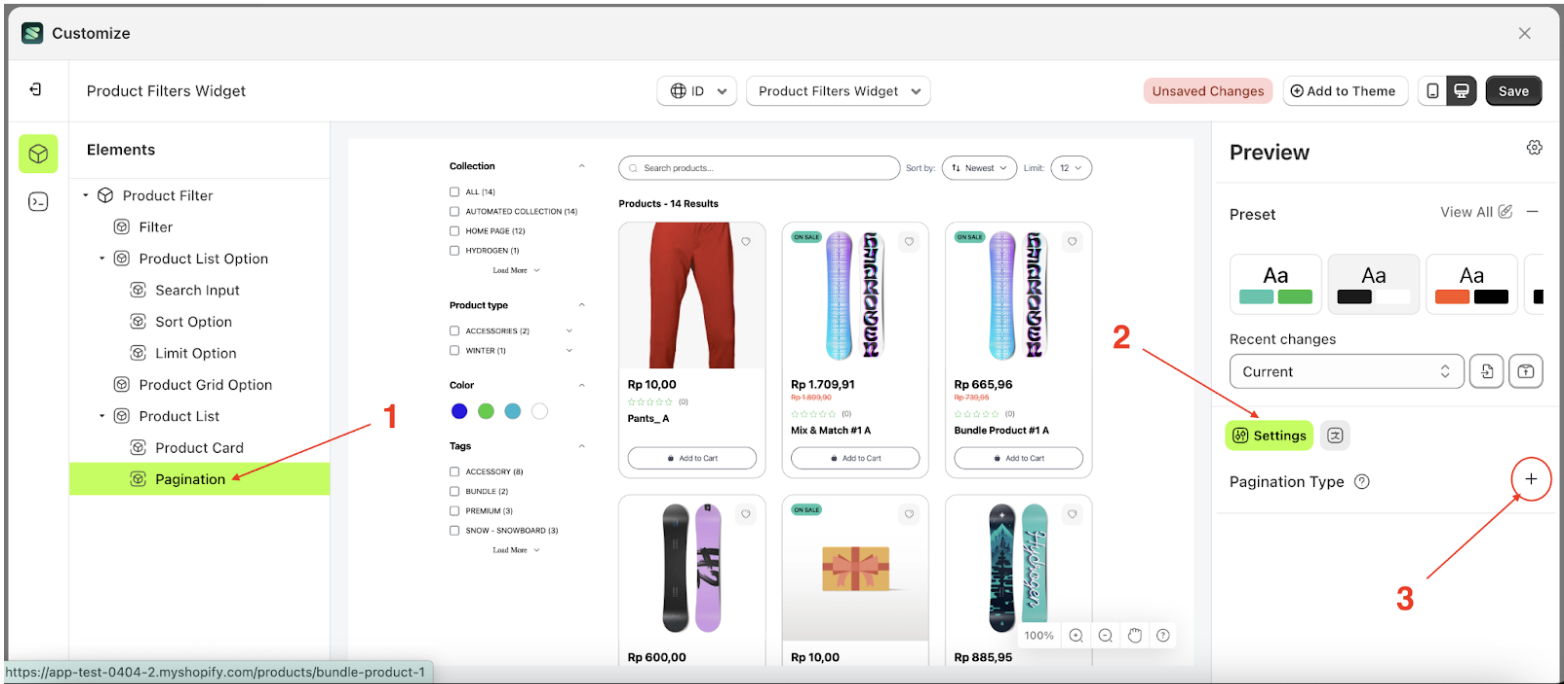The width and height of the screenshot is (1564, 684).
Task: Click the translation icon beside Settings
Action: 1335,435
